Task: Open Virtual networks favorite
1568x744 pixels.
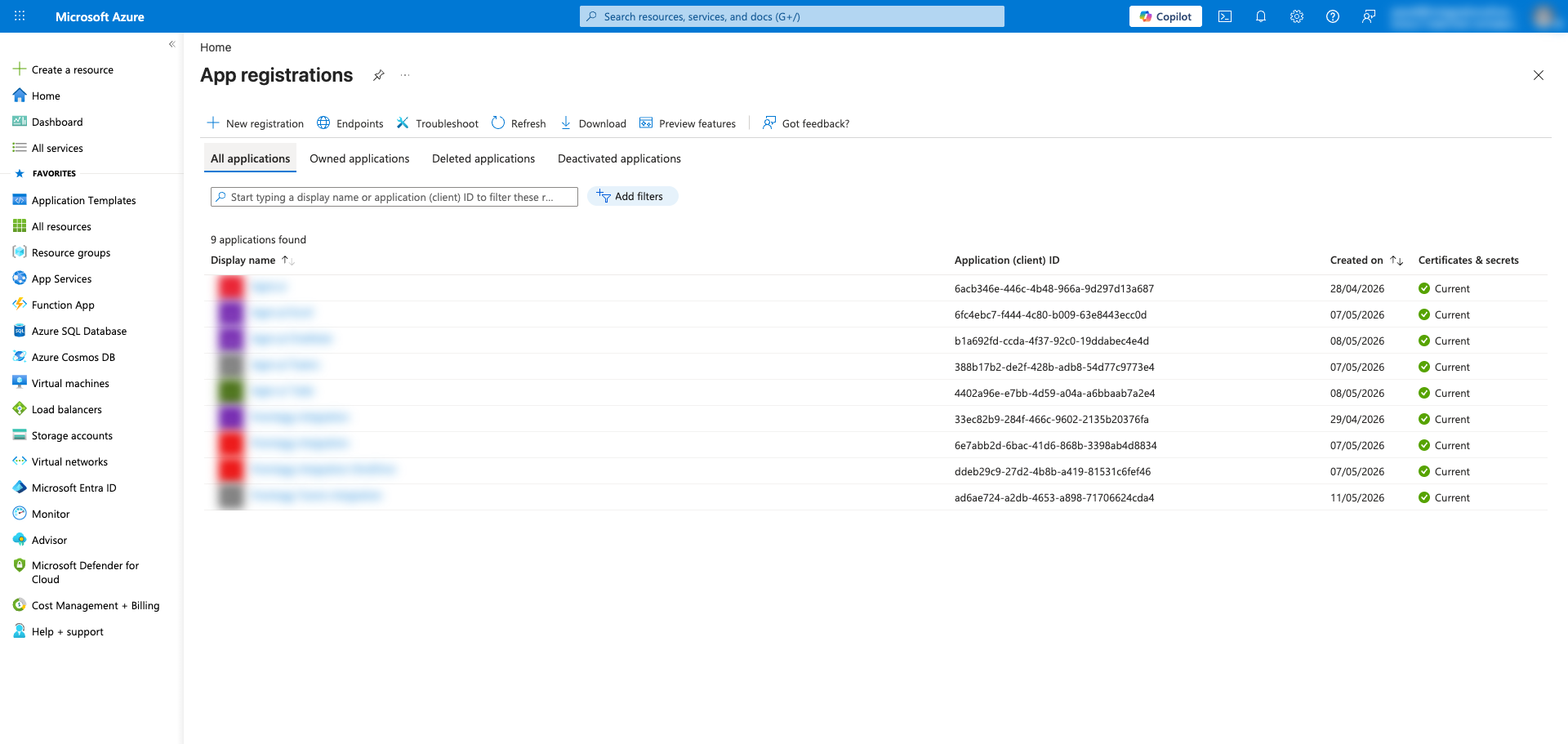Action: [x=69, y=461]
